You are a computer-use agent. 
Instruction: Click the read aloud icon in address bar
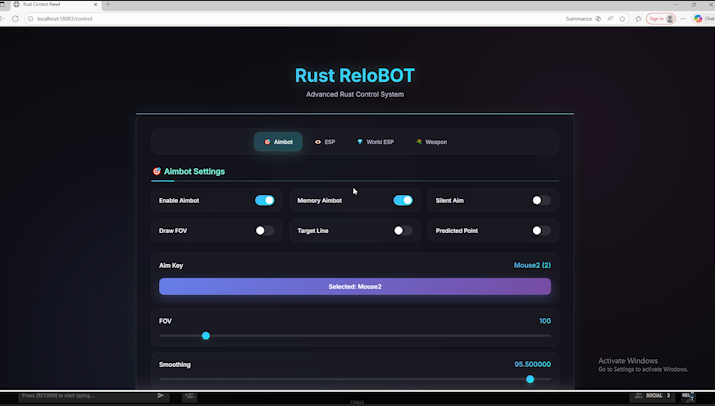pos(610,18)
